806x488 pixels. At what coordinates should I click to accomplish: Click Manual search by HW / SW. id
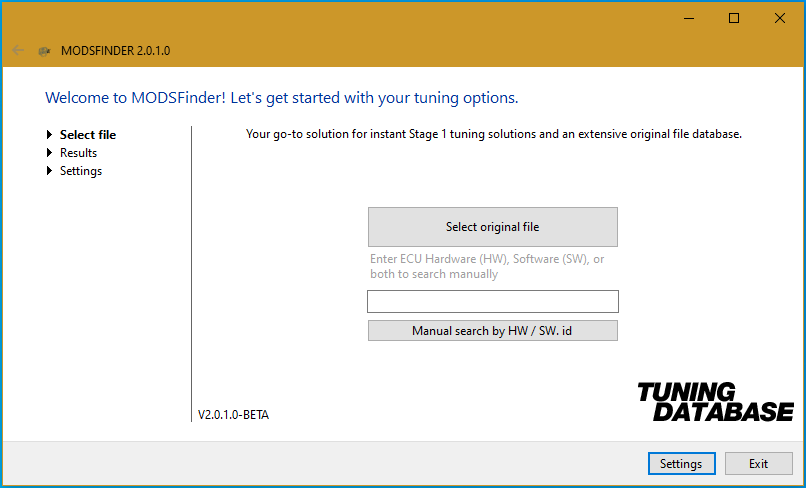[492, 331]
